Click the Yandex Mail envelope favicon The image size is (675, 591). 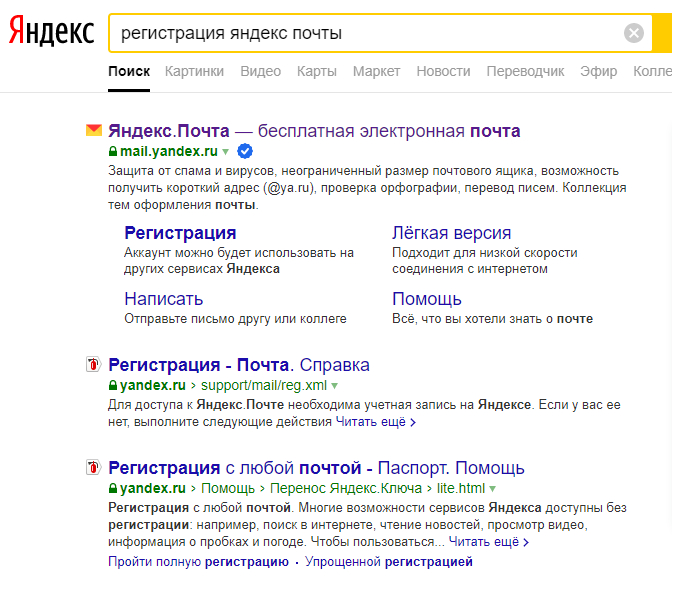point(94,130)
